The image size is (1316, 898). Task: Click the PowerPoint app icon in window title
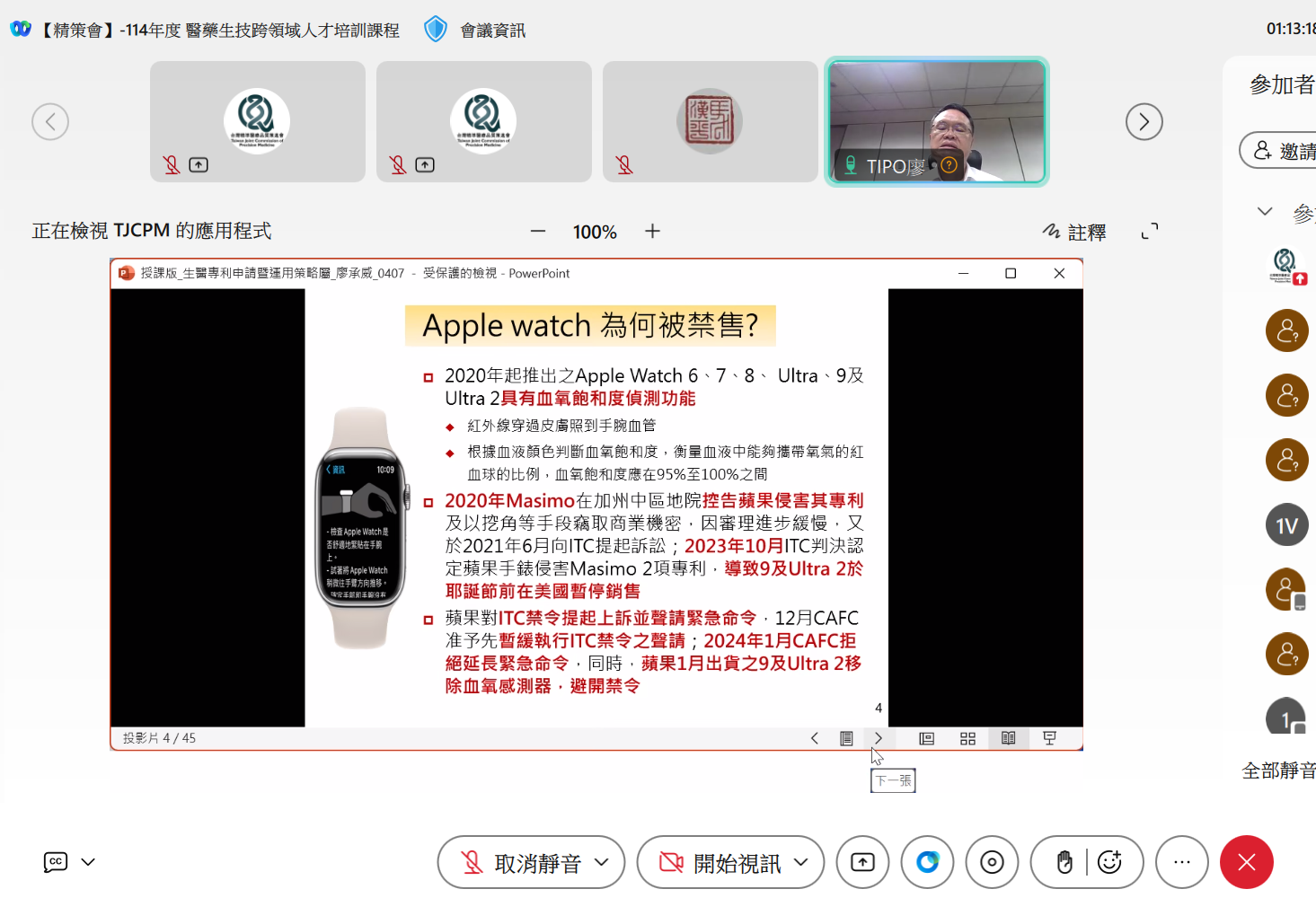pos(127,273)
